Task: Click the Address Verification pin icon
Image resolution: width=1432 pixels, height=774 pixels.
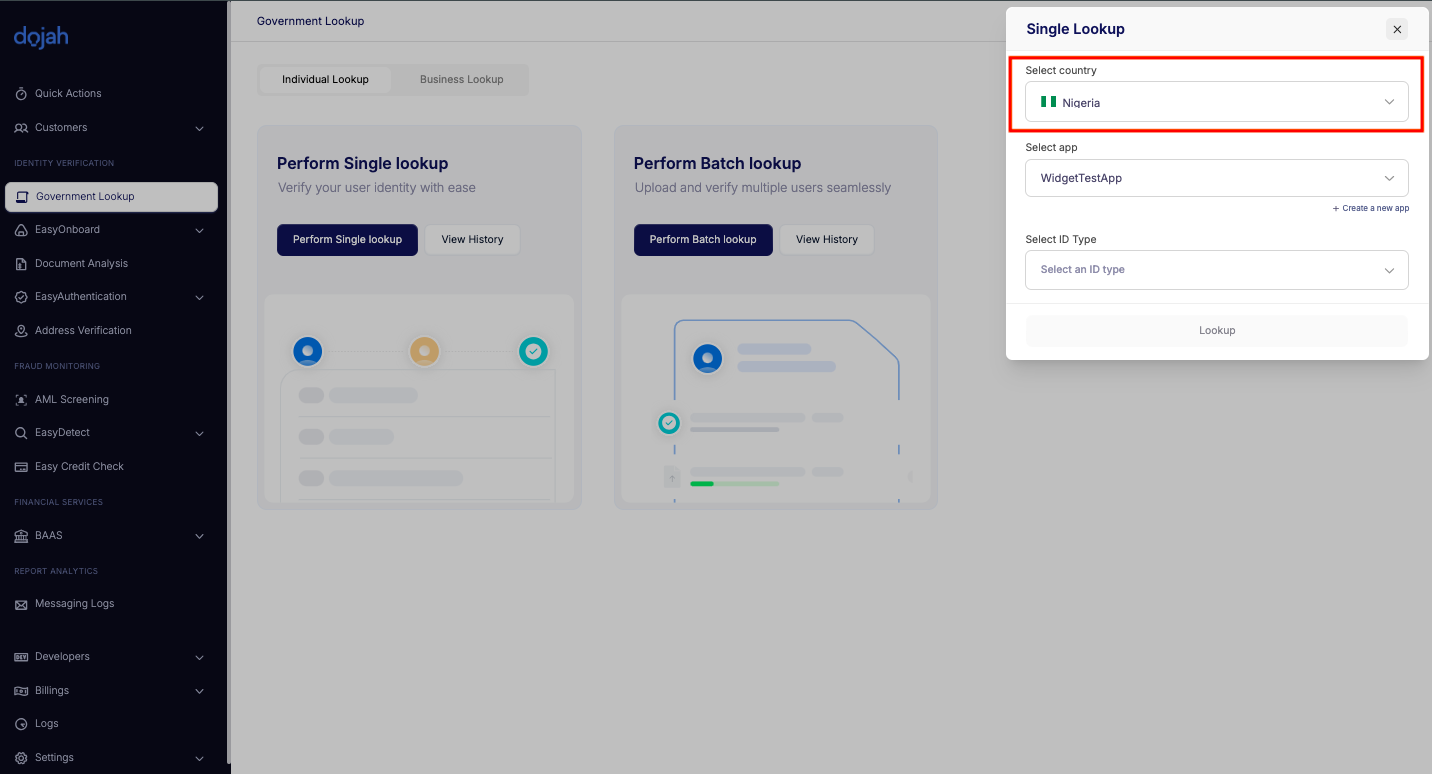Action: (x=21, y=331)
